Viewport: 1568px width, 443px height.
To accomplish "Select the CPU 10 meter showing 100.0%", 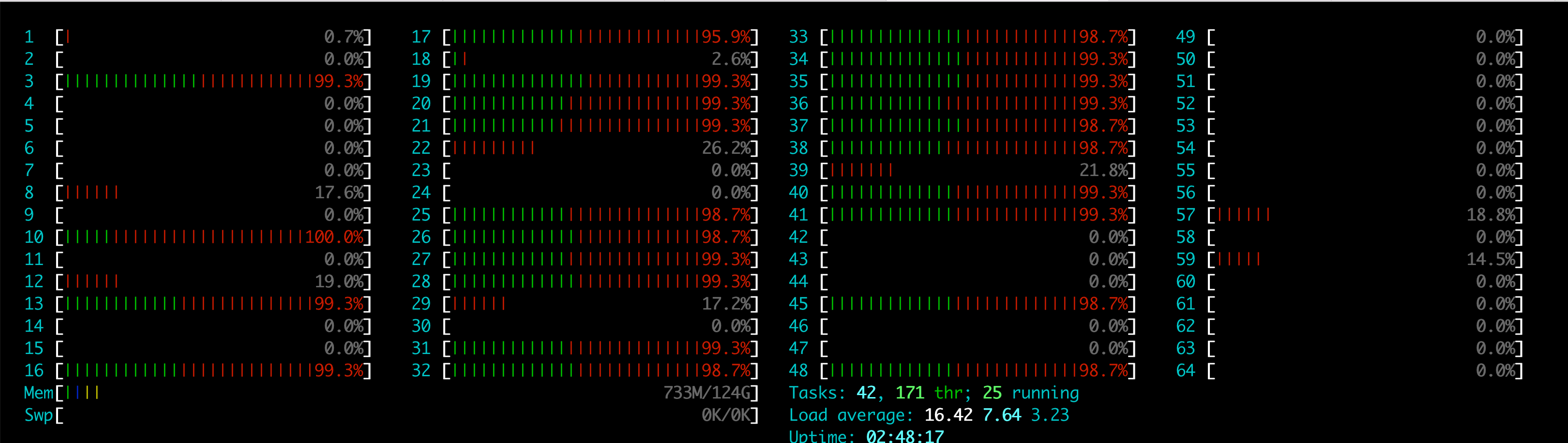I will pos(213,236).
